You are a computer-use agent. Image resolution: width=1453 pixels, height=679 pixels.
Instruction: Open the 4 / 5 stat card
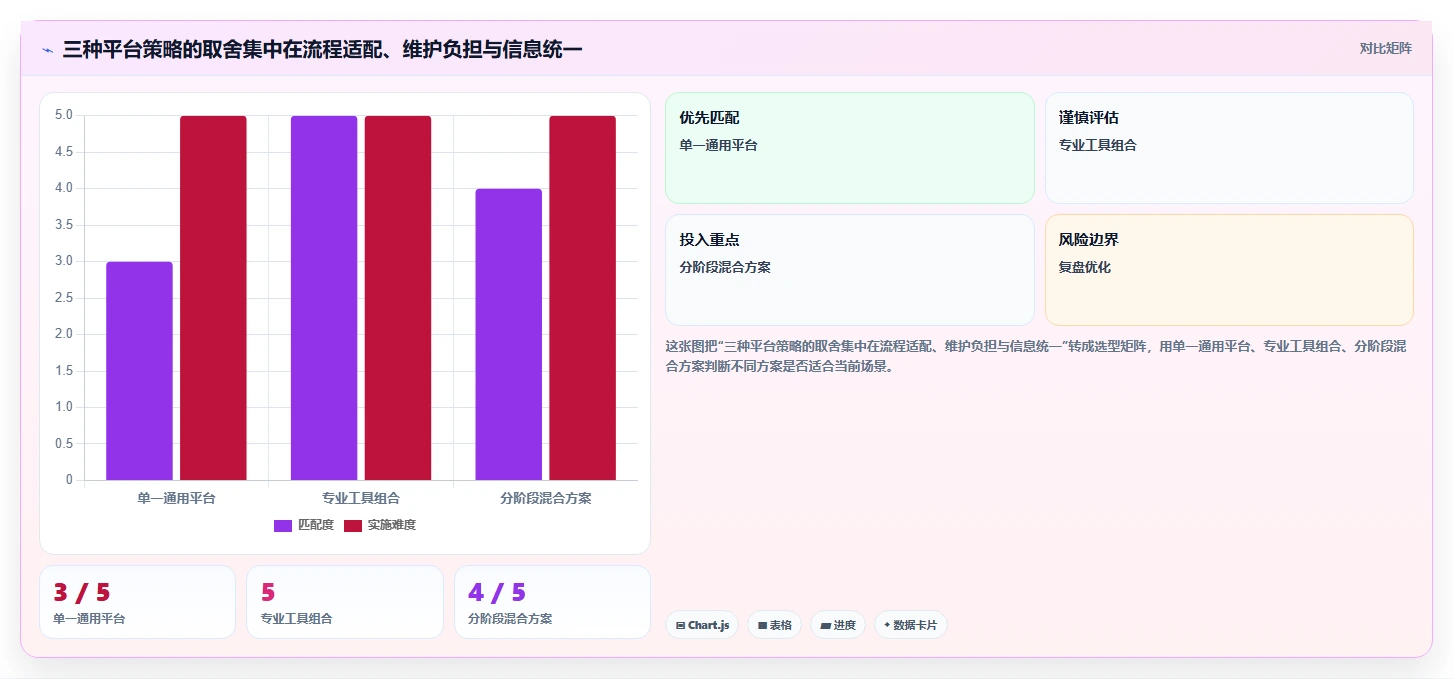(x=552, y=602)
